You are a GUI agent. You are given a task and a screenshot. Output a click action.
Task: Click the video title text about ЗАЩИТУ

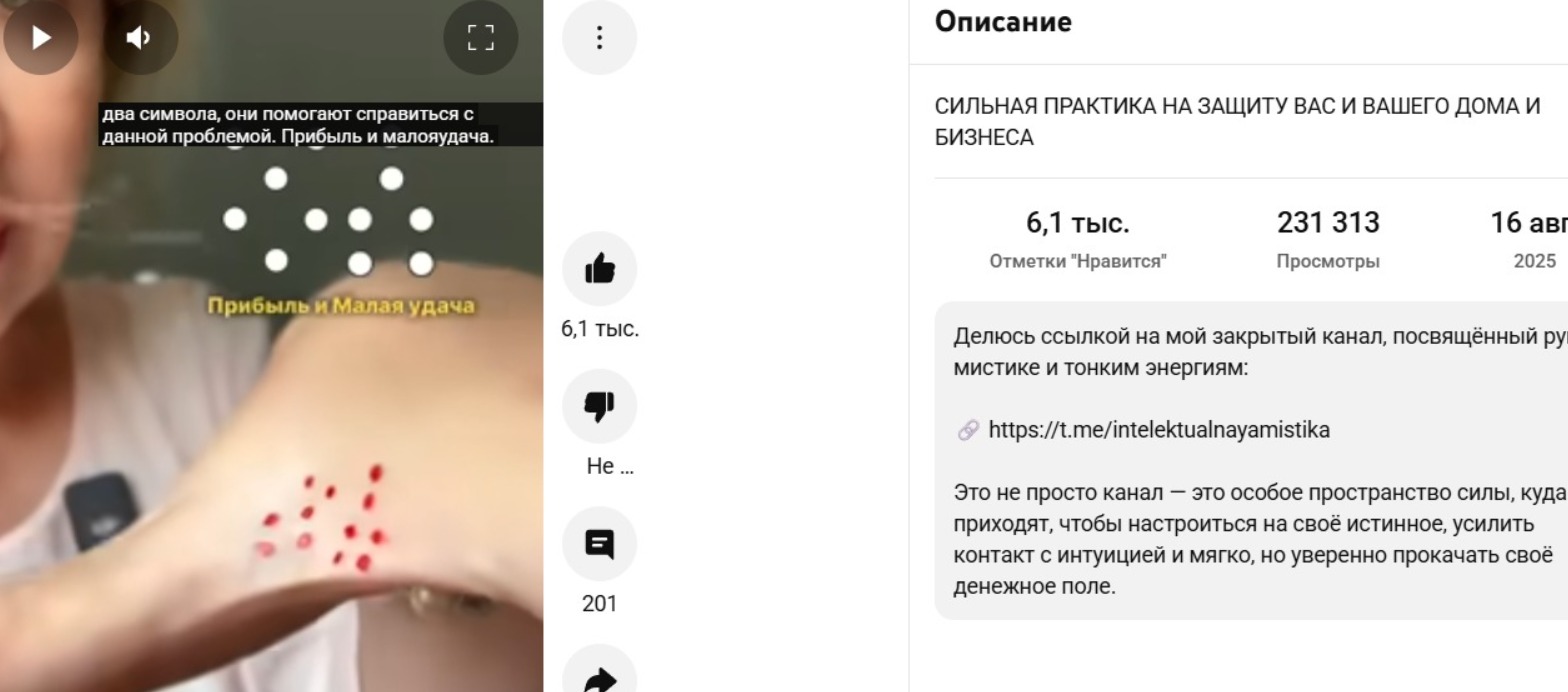1238,122
